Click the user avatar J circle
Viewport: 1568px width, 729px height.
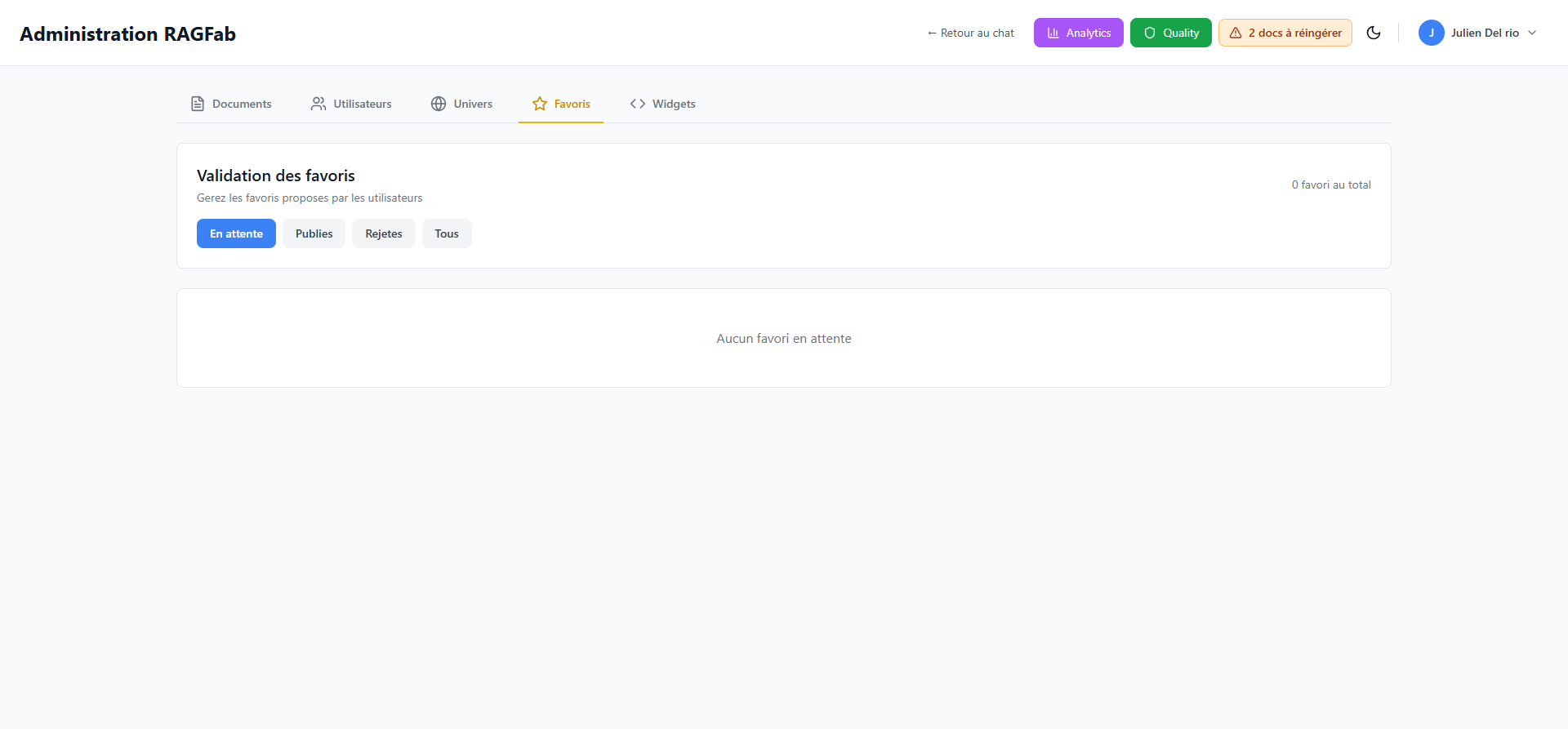tap(1431, 33)
